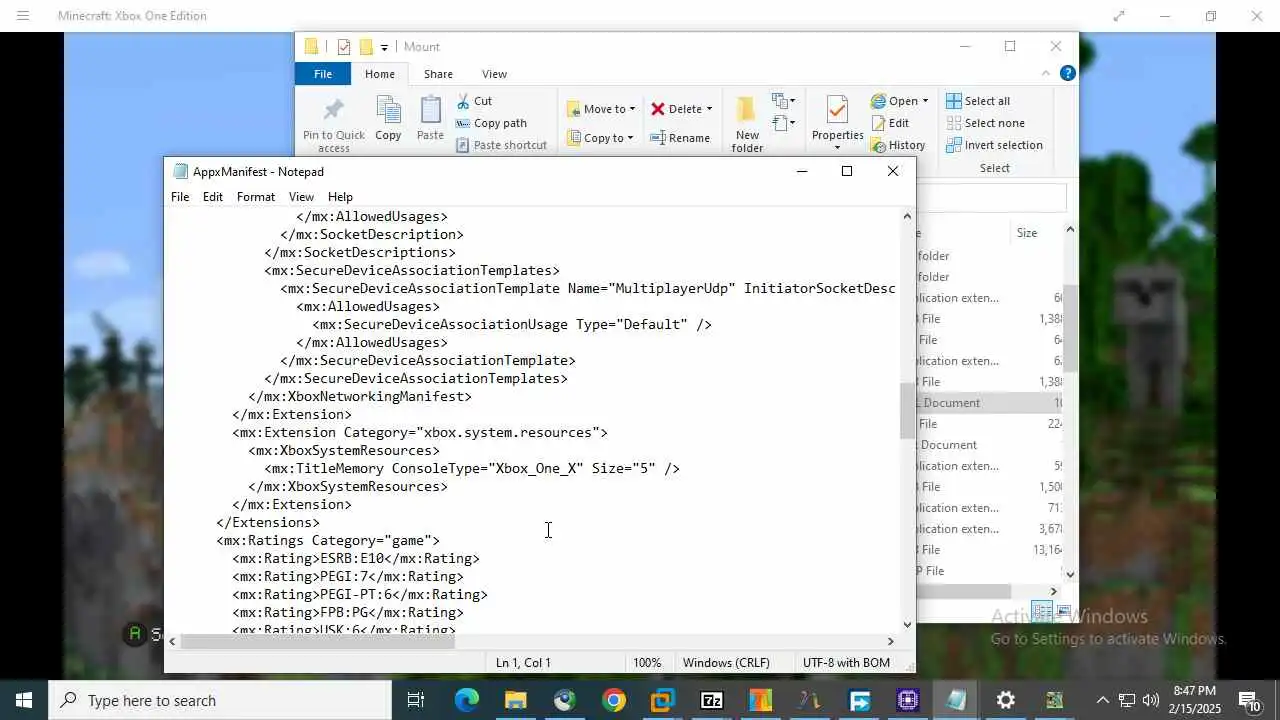Open Task View on taskbar
The width and height of the screenshot is (1280, 720).
(416, 700)
